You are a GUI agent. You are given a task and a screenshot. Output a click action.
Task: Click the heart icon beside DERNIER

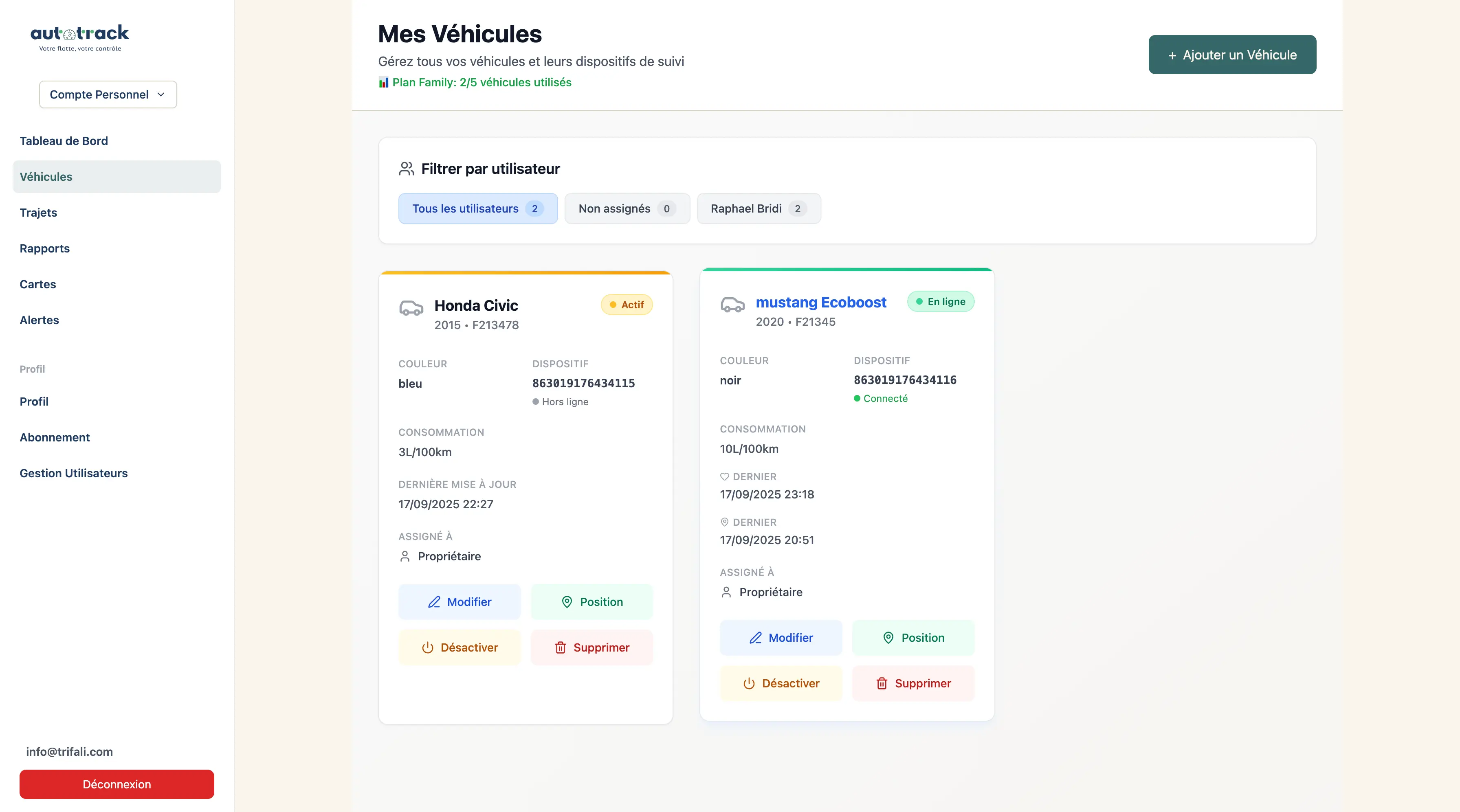[x=724, y=477]
